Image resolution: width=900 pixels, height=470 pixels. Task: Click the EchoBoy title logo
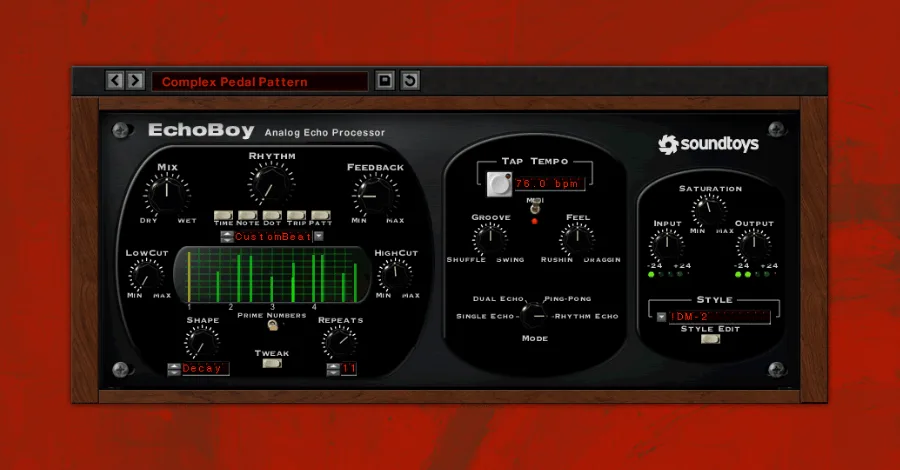pyautogui.click(x=201, y=130)
